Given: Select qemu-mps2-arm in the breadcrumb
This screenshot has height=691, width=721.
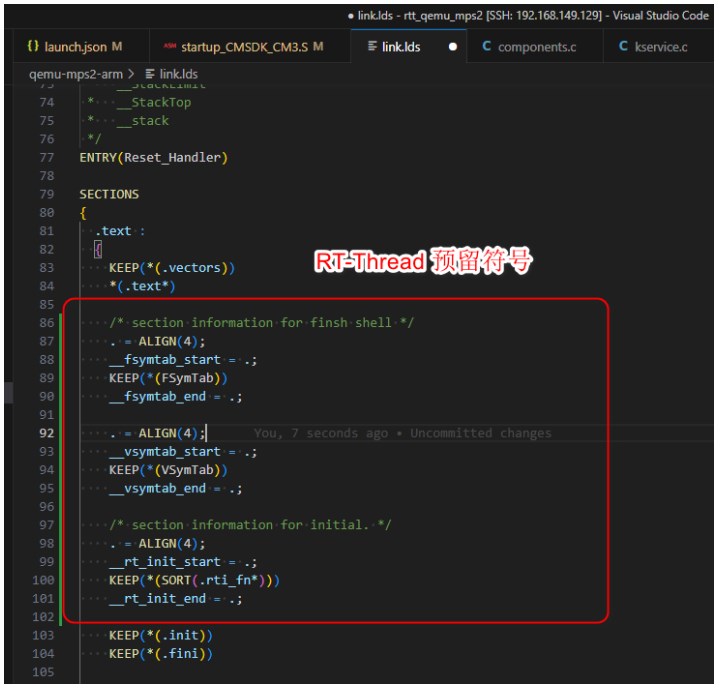Looking at the screenshot, I should [x=76, y=74].
